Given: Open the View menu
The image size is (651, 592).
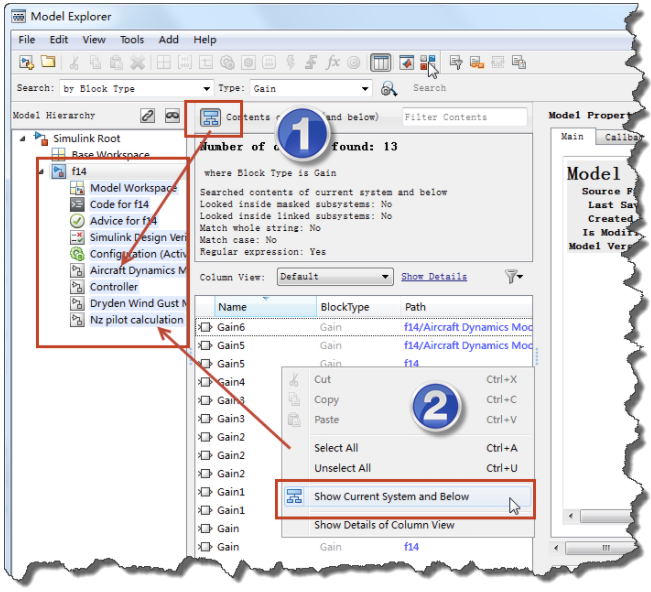Looking at the screenshot, I should point(94,40).
